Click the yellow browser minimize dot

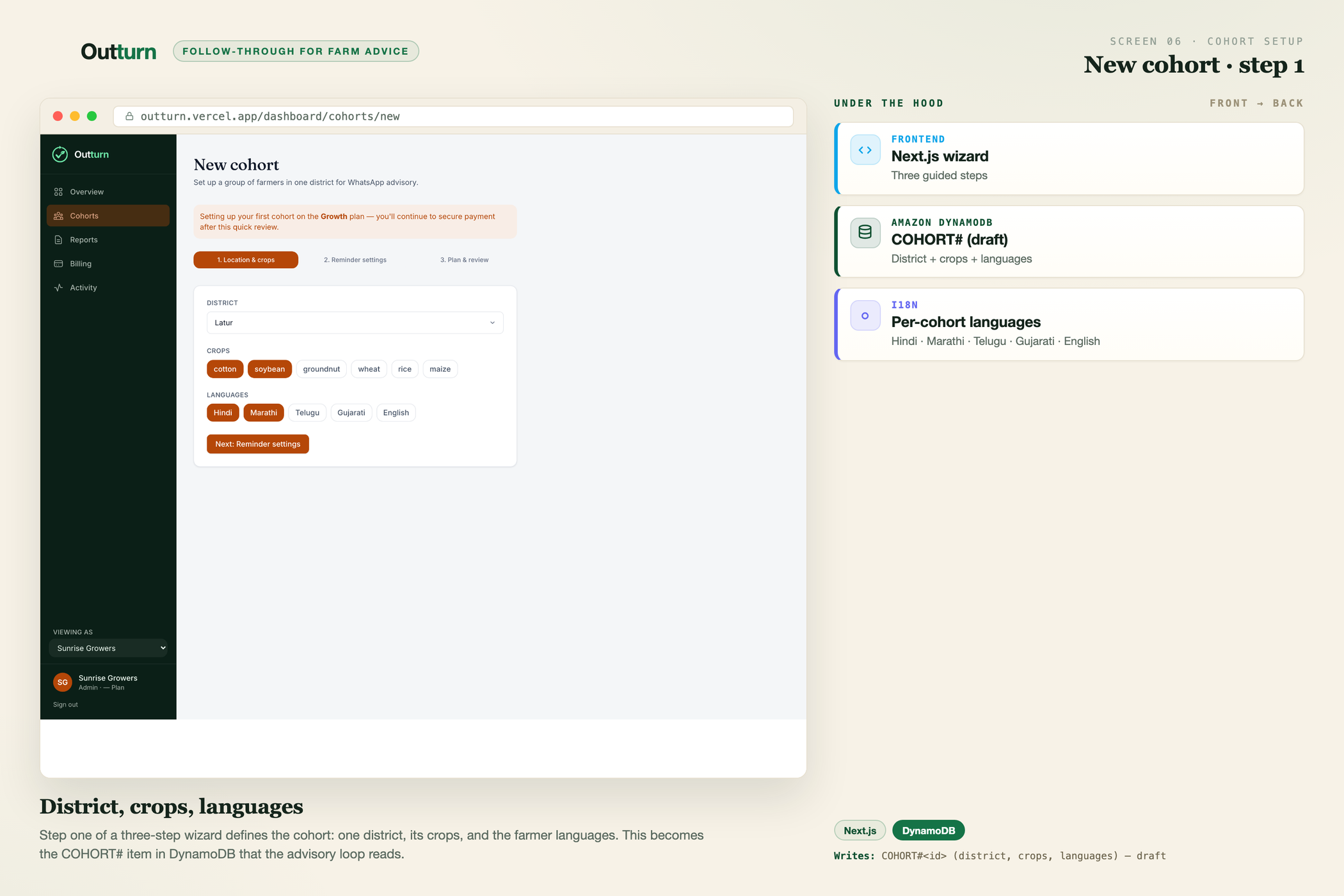pyautogui.click(x=75, y=116)
